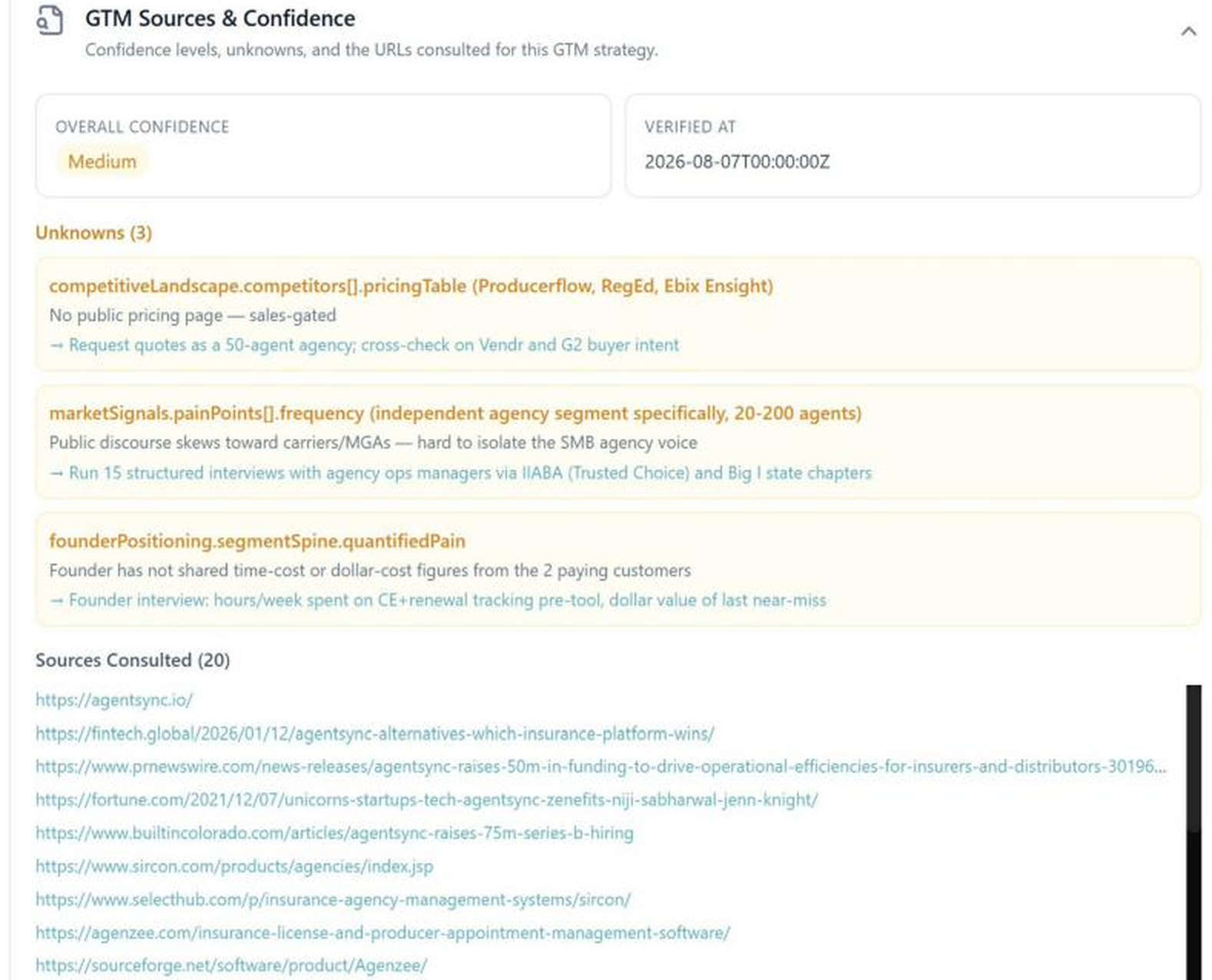Click the Public discourse skews toward carriers note
The height and width of the screenshot is (980, 1212).
point(373,442)
